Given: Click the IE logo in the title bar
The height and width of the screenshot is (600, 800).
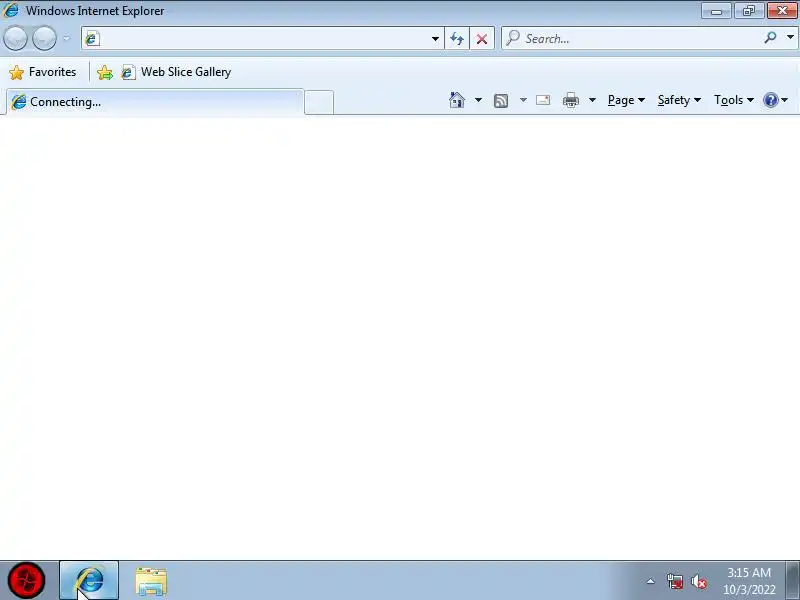Looking at the screenshot, I should click(11, 10).
